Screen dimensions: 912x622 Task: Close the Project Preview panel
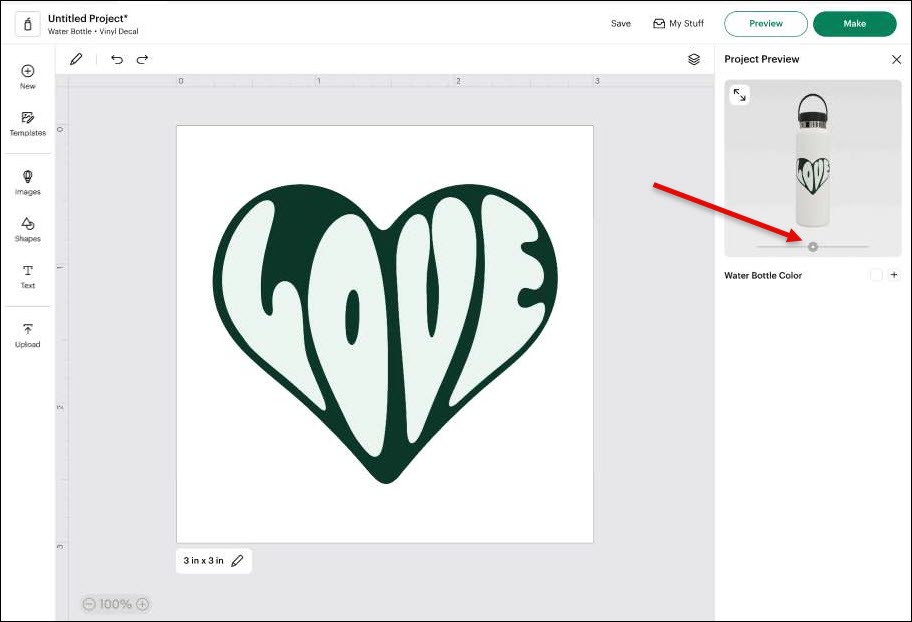[896, 60]
